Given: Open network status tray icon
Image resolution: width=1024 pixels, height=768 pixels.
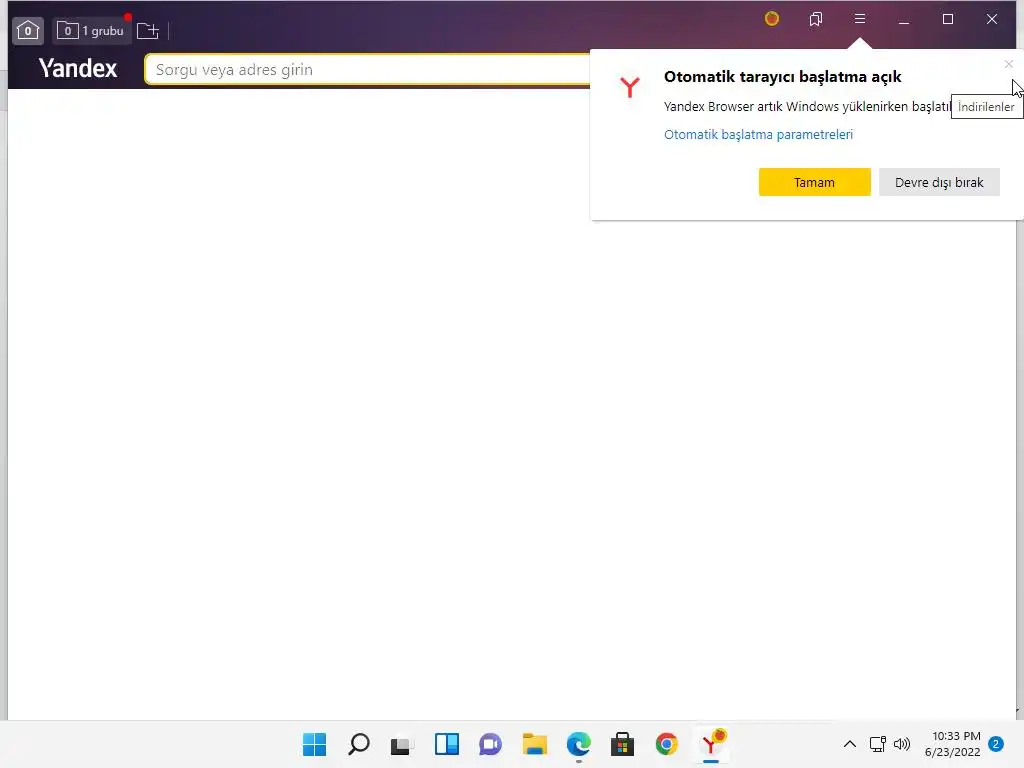Looking at the screenshot, I should tap(878, 744).
